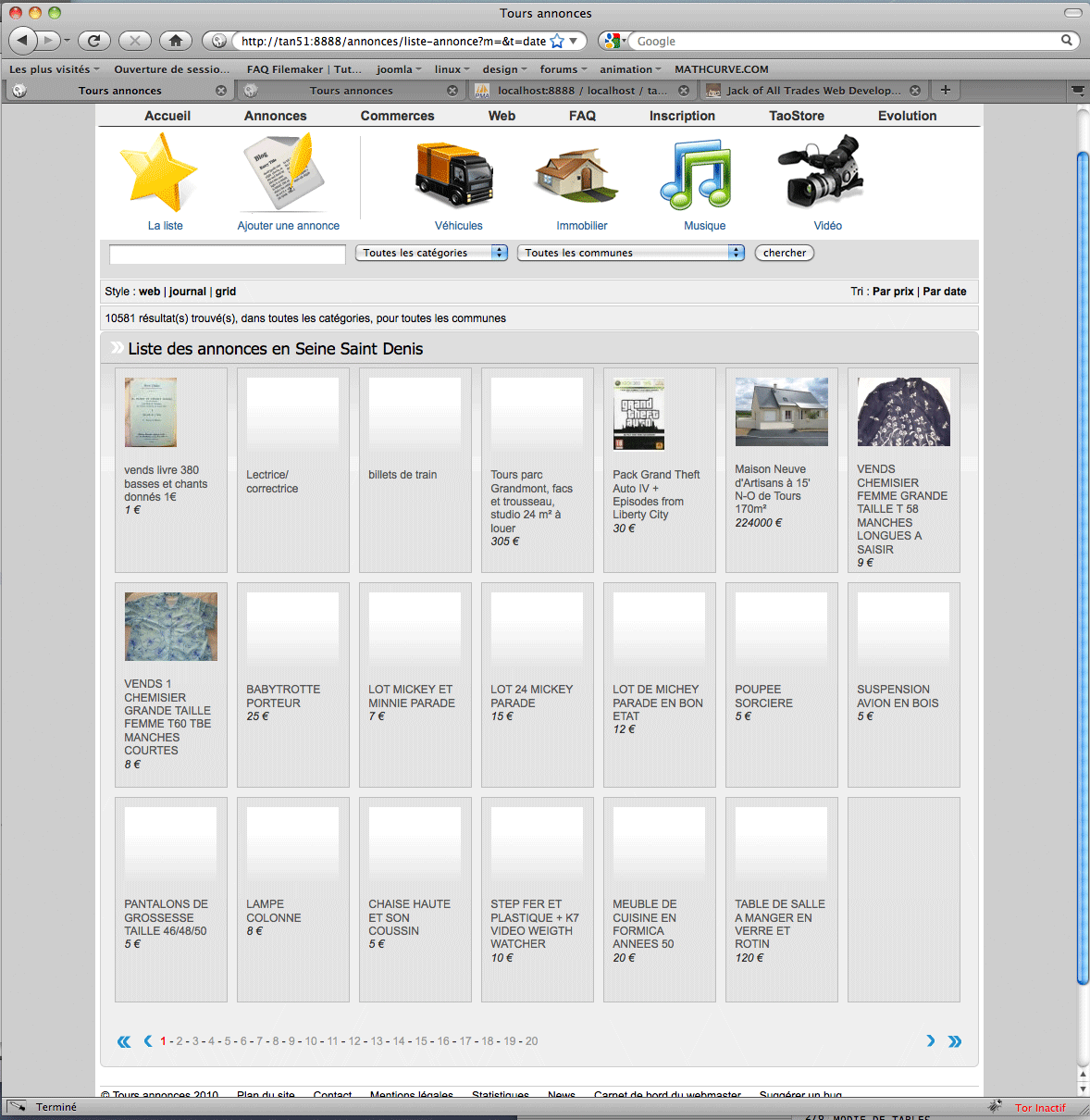Expand 'Les plus visités' bookmarks folder
Viewport: 1090px width, 1120px height.
click(x=55, y=69)
